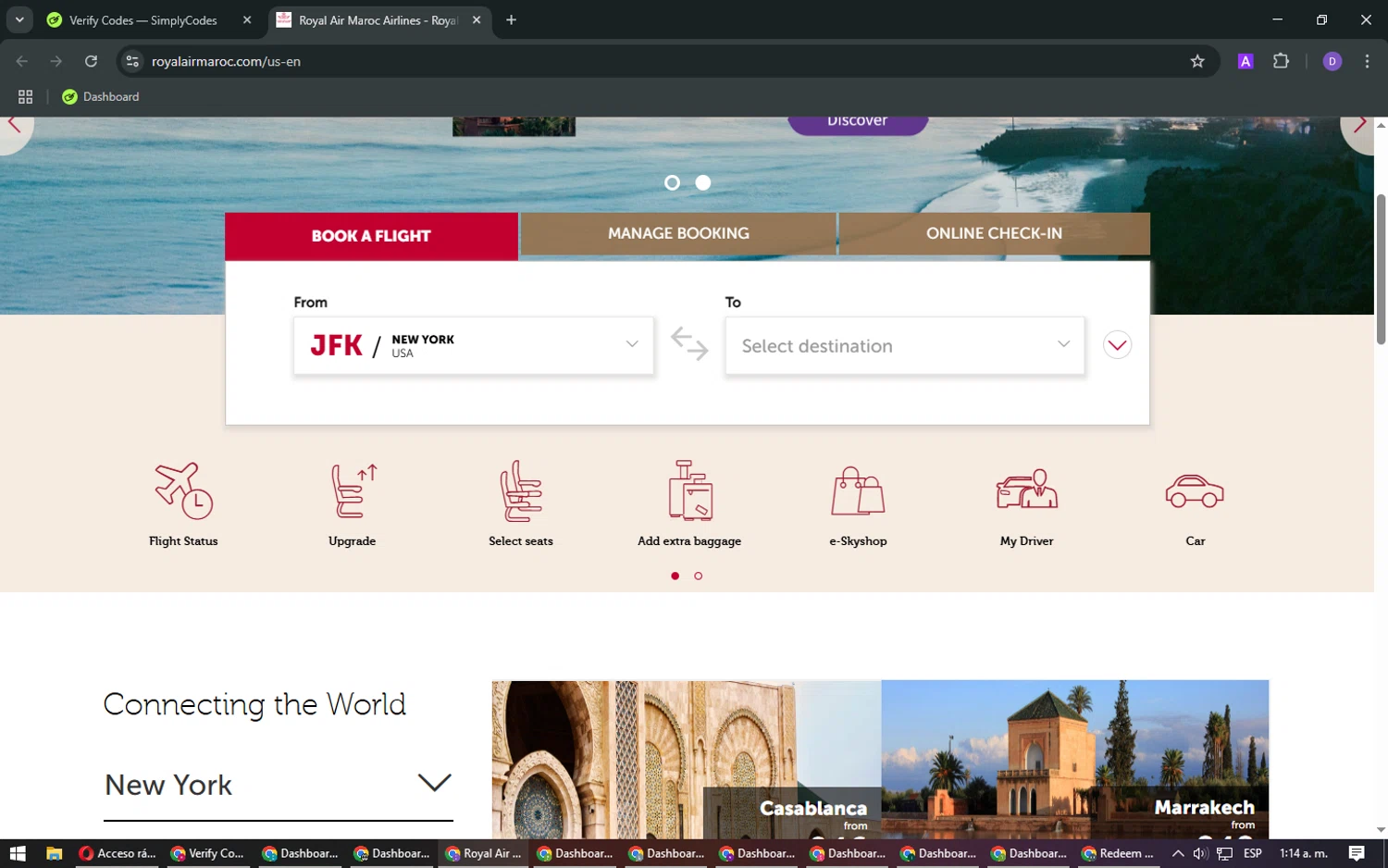
Task: Open the Redeem taskbar window
Action: pyautogui.click(x=1118, y=853)
